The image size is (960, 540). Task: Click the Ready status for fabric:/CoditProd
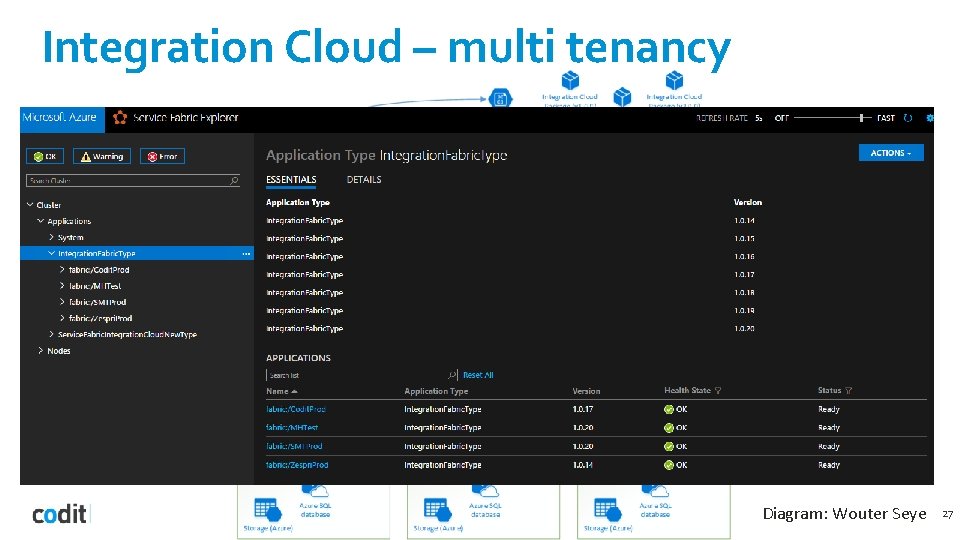(829, 410)
